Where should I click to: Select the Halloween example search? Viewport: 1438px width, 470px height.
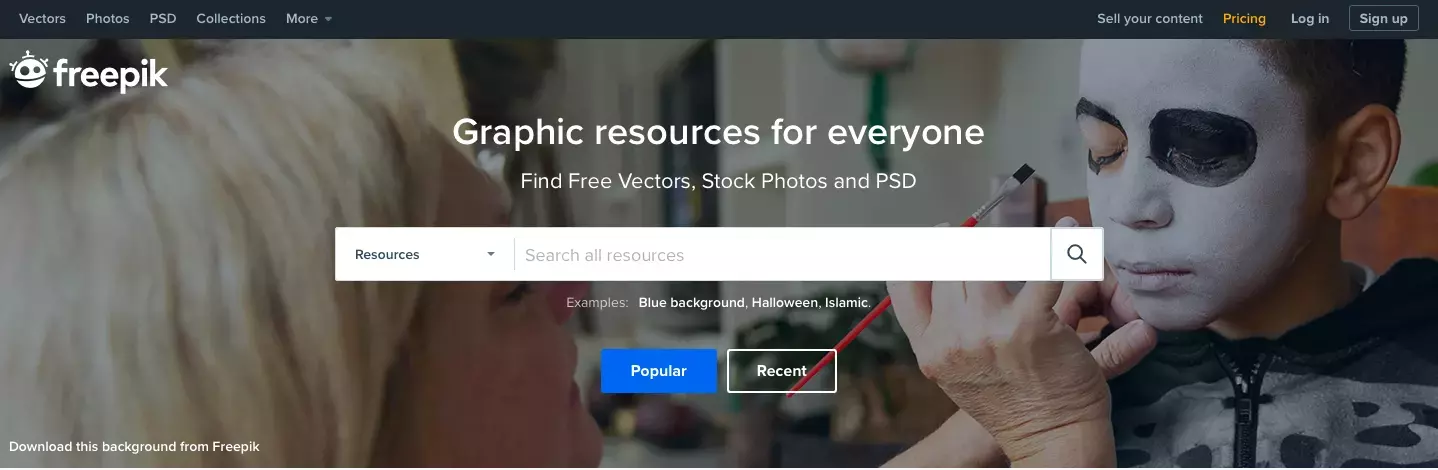coord(784,302)
